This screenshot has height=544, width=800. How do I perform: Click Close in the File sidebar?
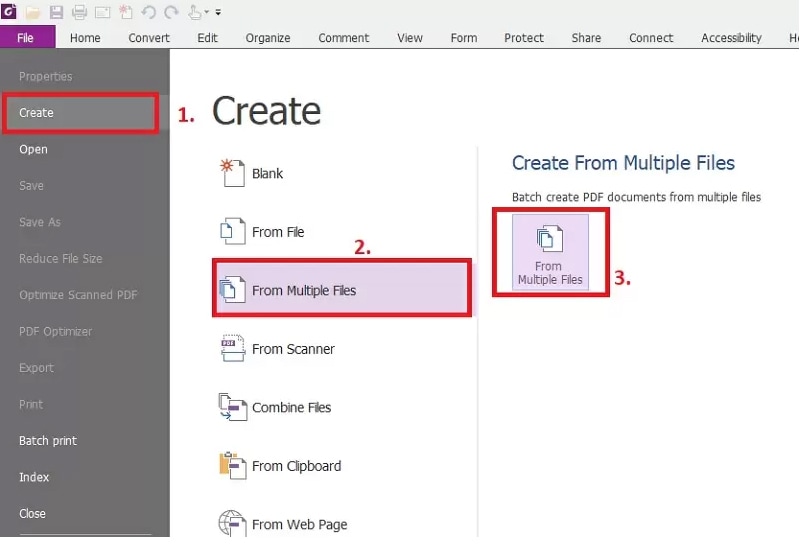click(x=32, y=514)
